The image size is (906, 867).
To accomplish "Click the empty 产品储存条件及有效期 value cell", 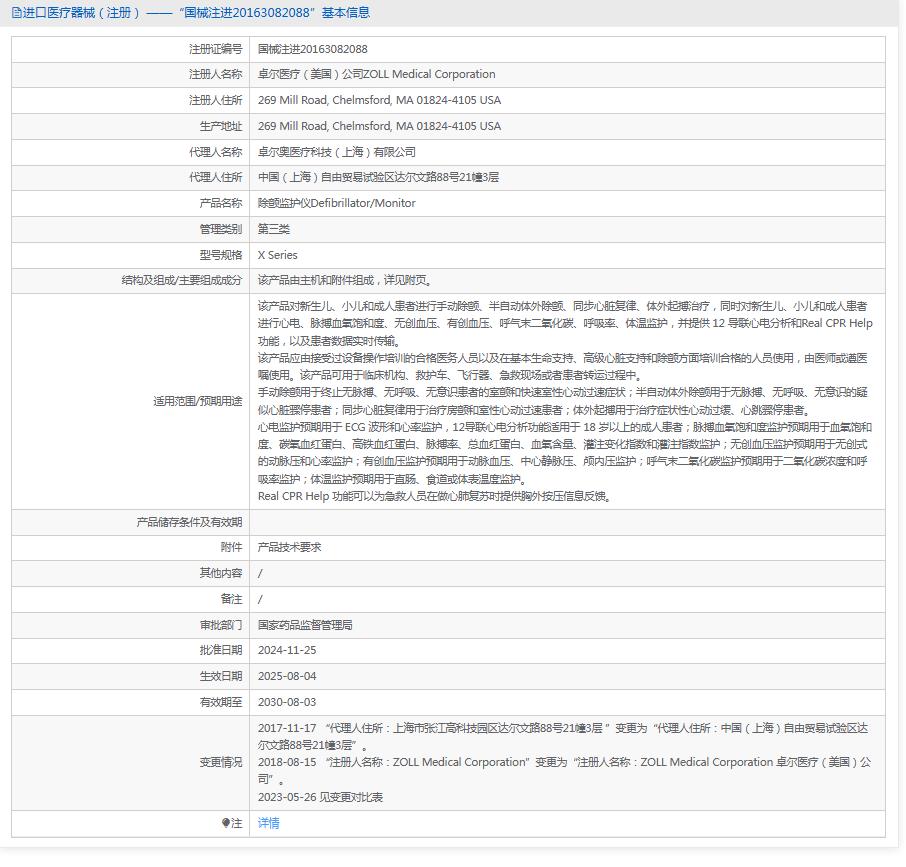I will coord(566,522).
